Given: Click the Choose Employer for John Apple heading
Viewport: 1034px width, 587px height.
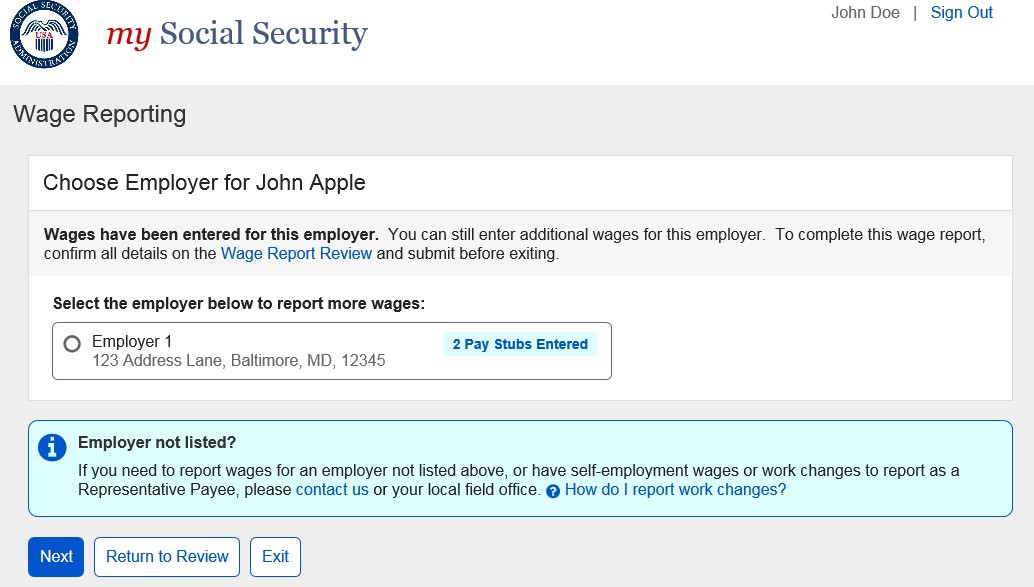Looking at the screenshot, I should 204,183.
